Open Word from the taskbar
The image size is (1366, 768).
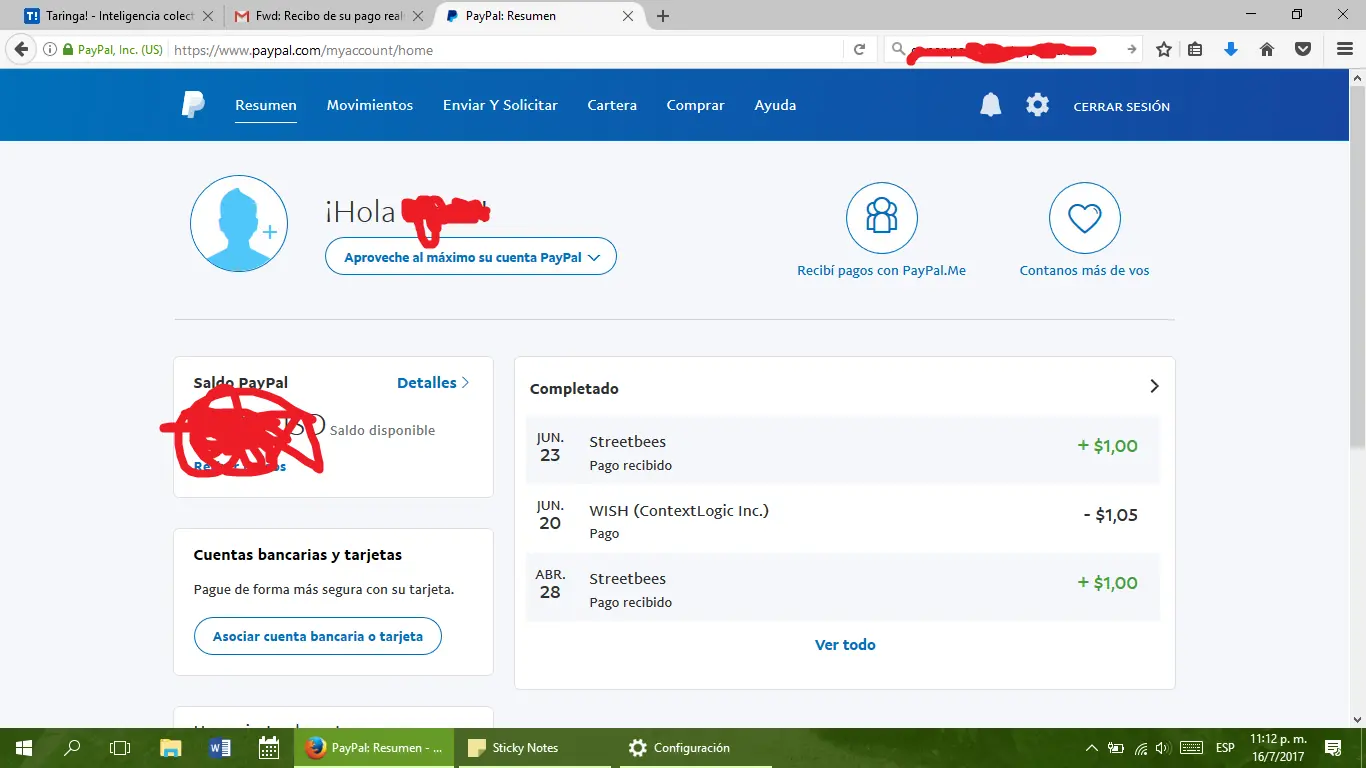(x=220, y=748)
